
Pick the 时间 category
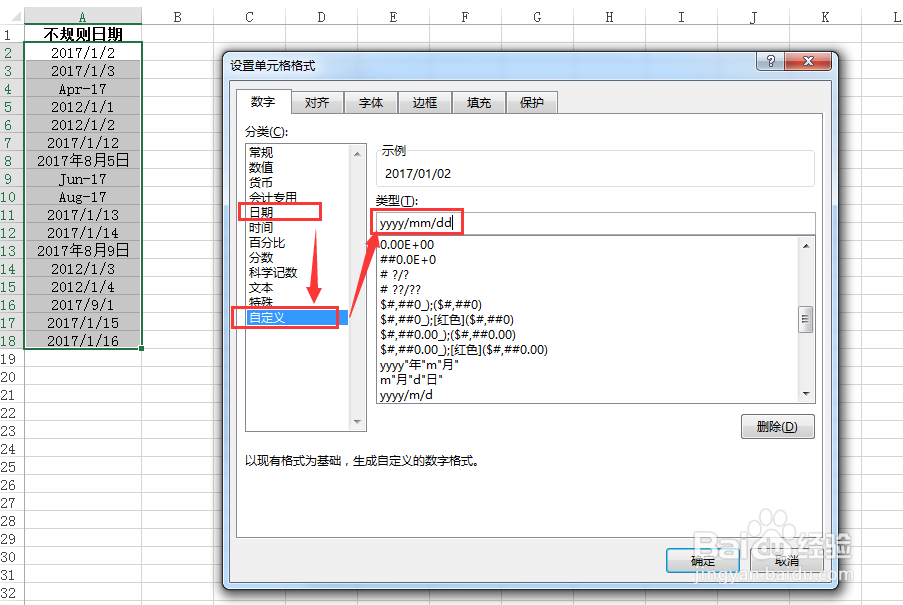[261, 227]
